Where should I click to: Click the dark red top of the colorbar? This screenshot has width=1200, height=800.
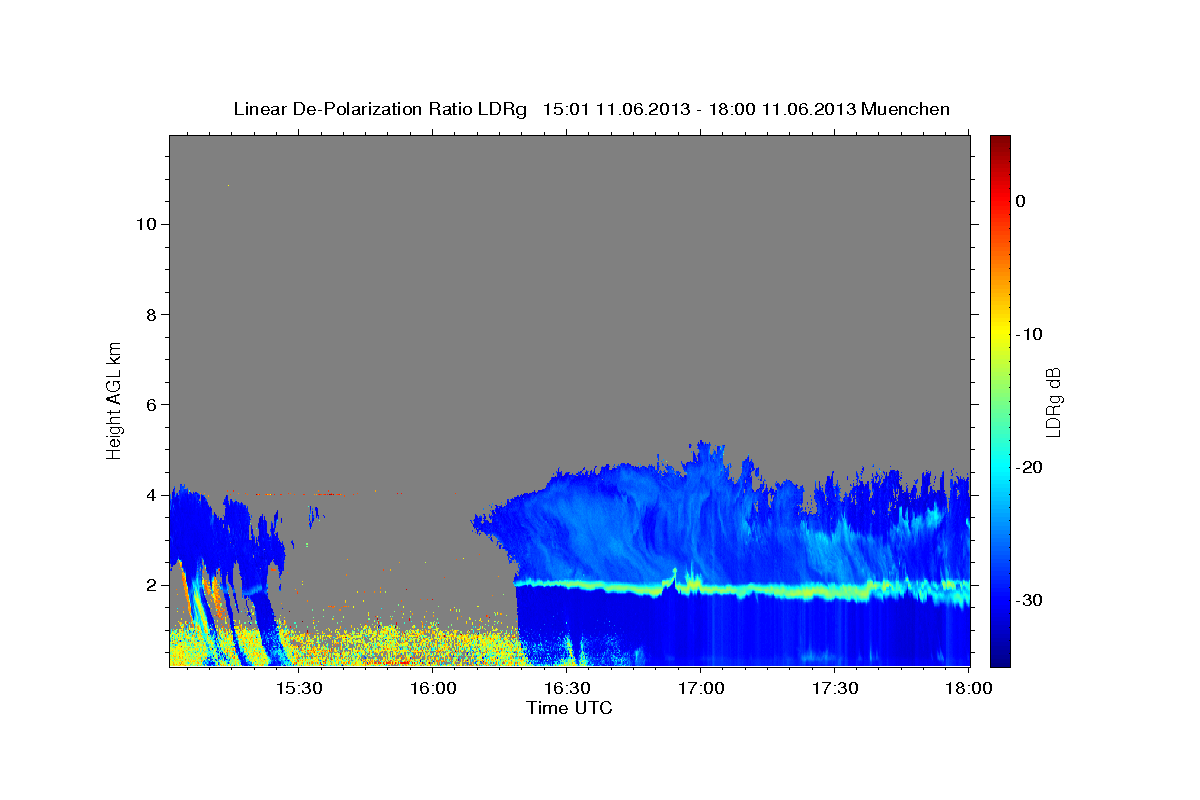click(x=1000, y=142)
